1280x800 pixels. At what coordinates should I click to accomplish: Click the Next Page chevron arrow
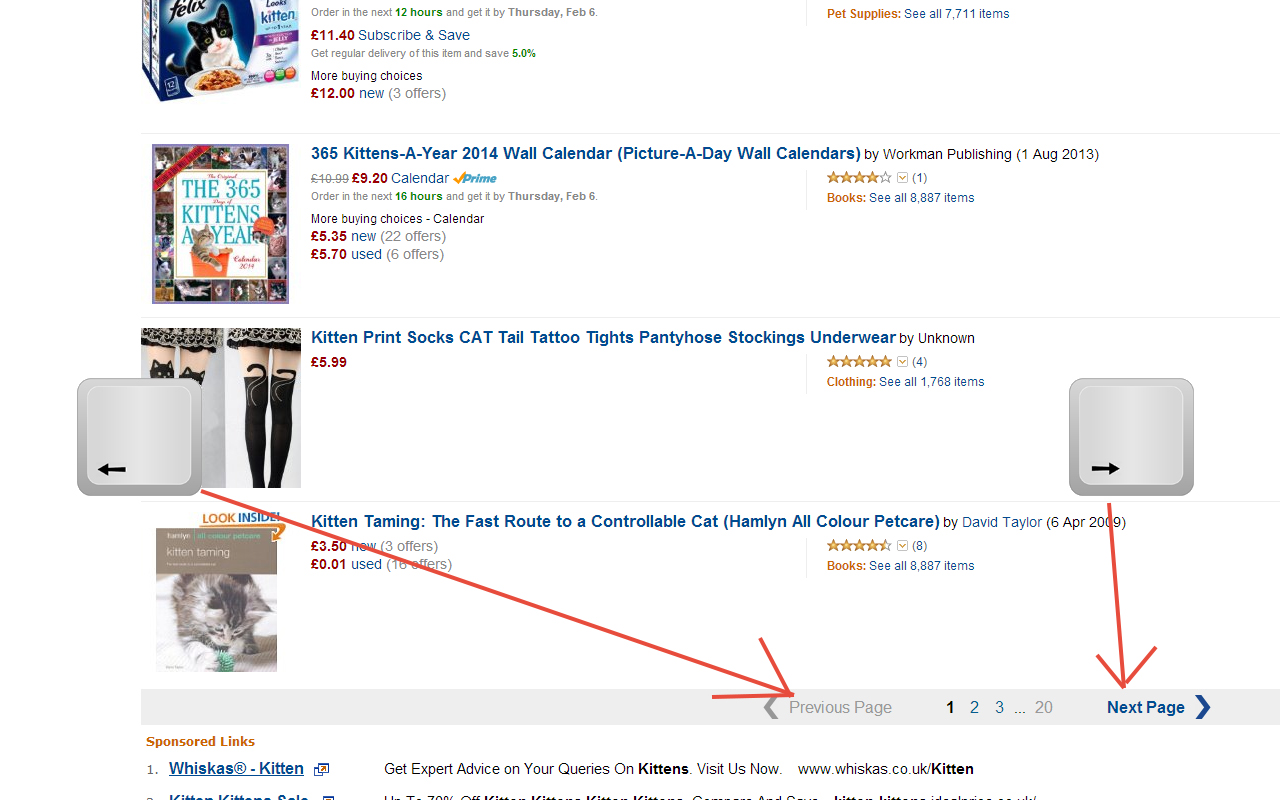(x=1202, y=707)
